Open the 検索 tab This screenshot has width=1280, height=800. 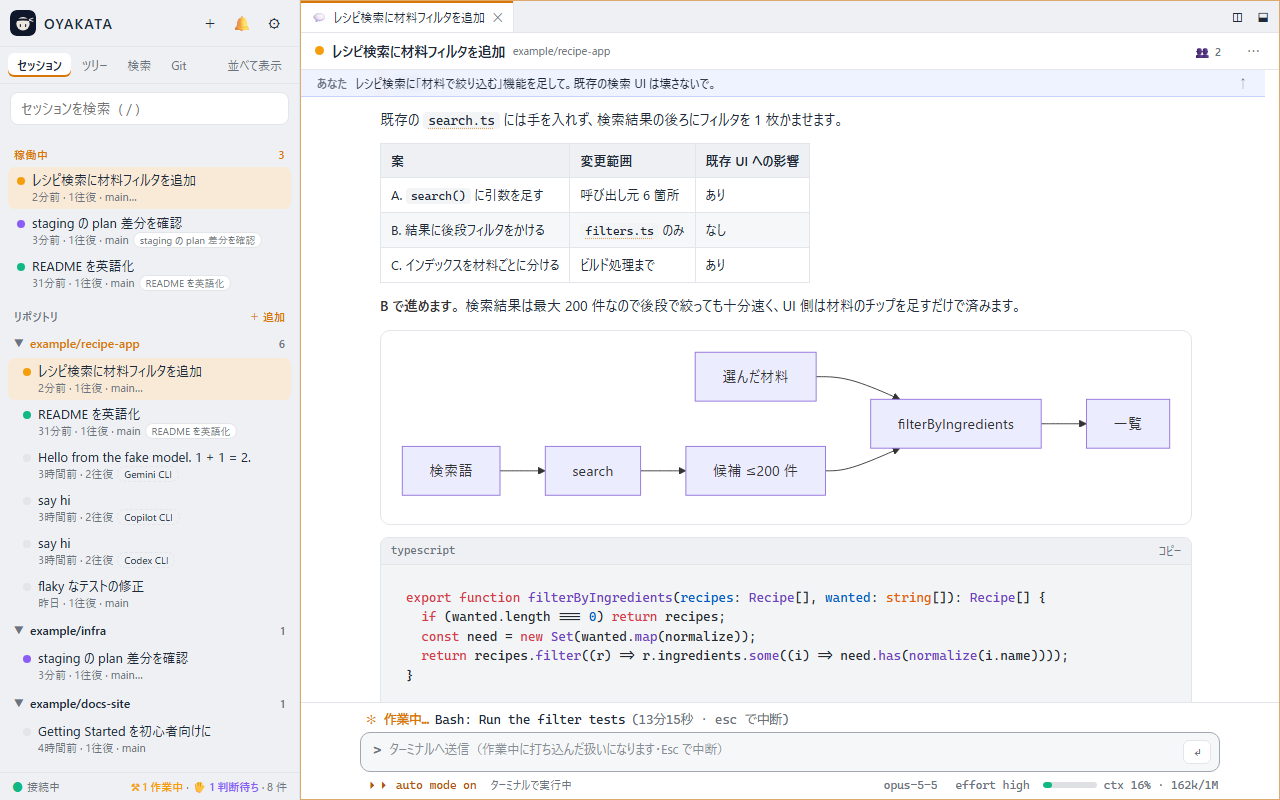tap(139, 66)
